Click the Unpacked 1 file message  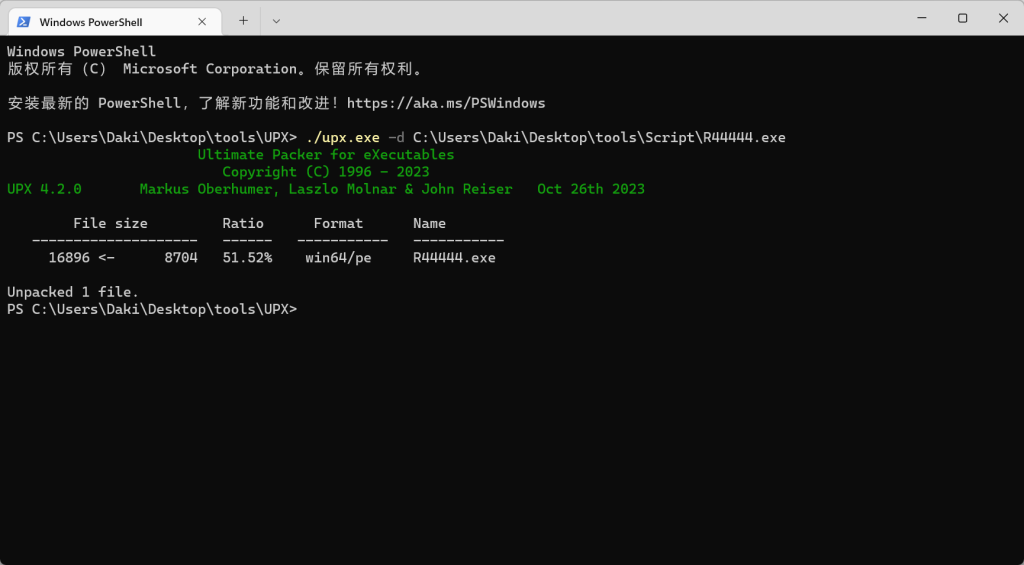[73, 292]
